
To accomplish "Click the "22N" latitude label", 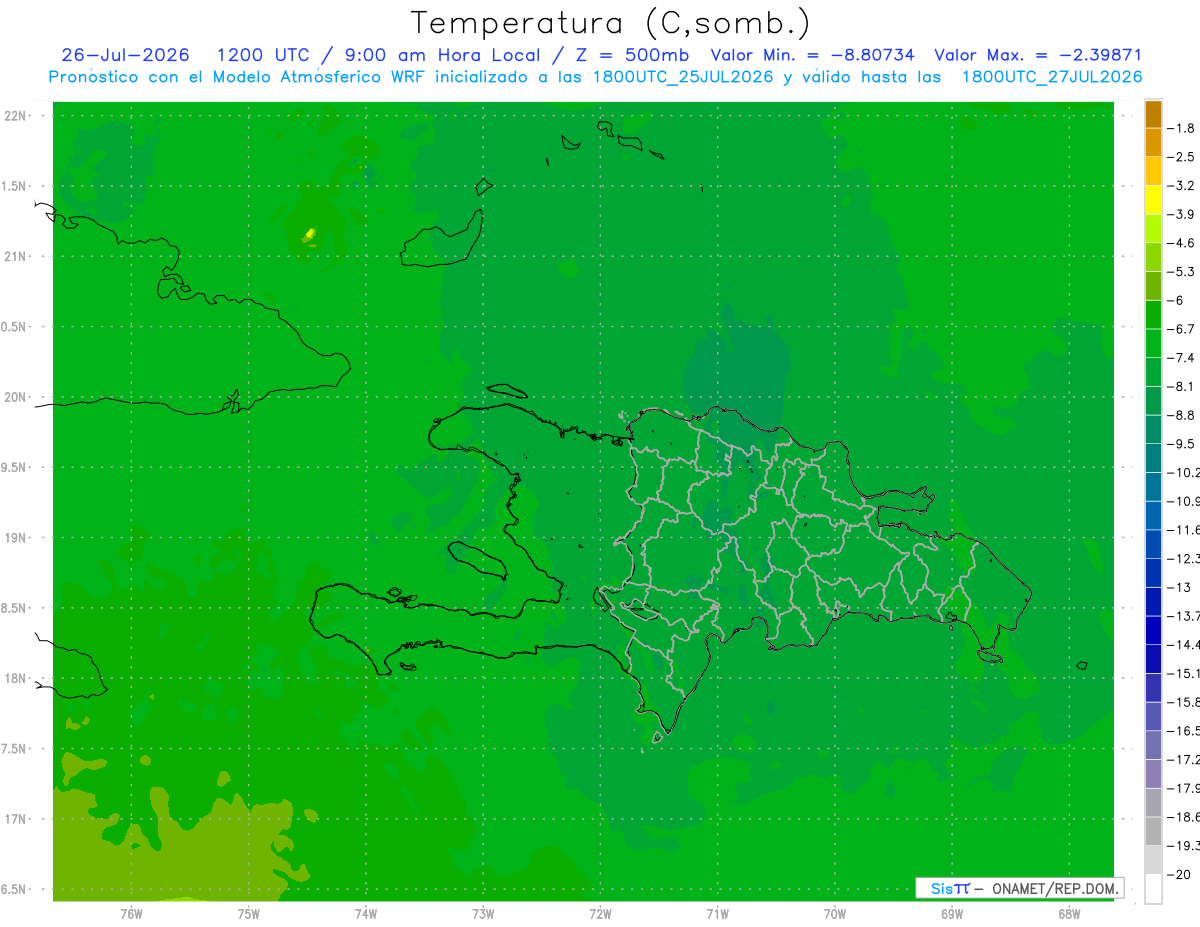I will (14, 116).
